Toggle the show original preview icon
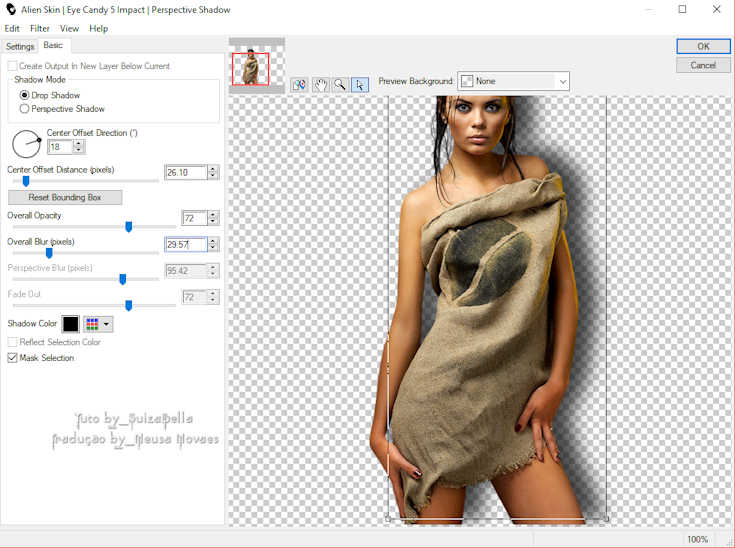The image size is (735, 548). [x=299, y=84]
